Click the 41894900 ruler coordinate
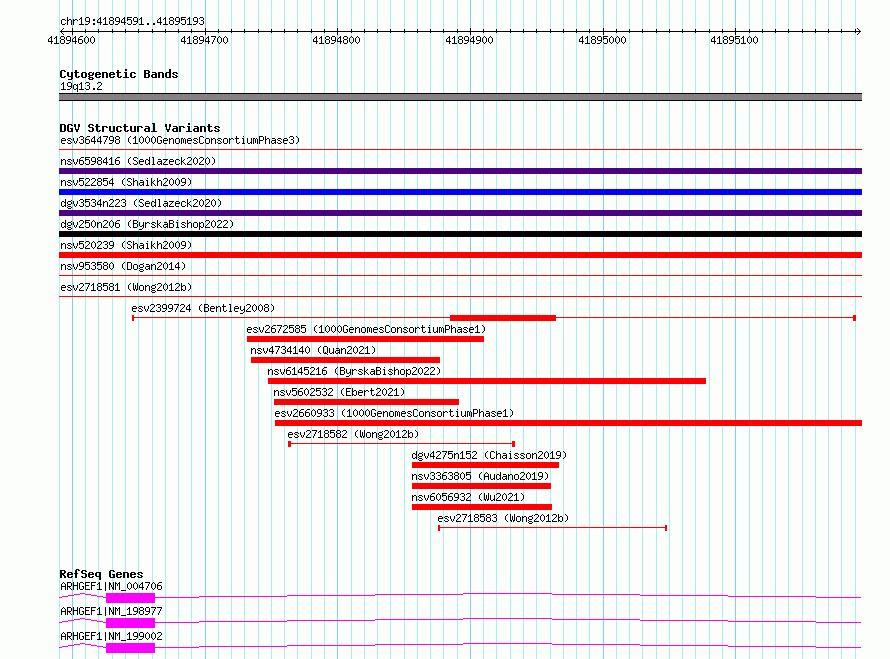 pos(469,40)
